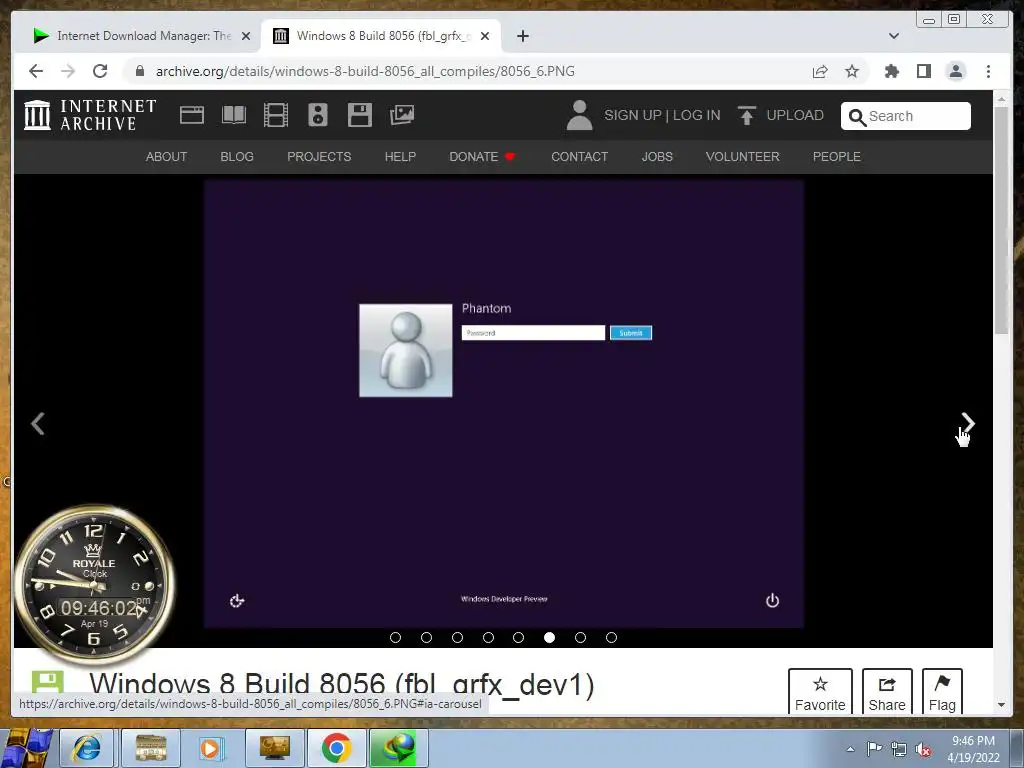This screenshot has height=768, width=1024.
Task: Open the Internet Archive home logo
Action: pyautogui.click(x=90, y=115)
